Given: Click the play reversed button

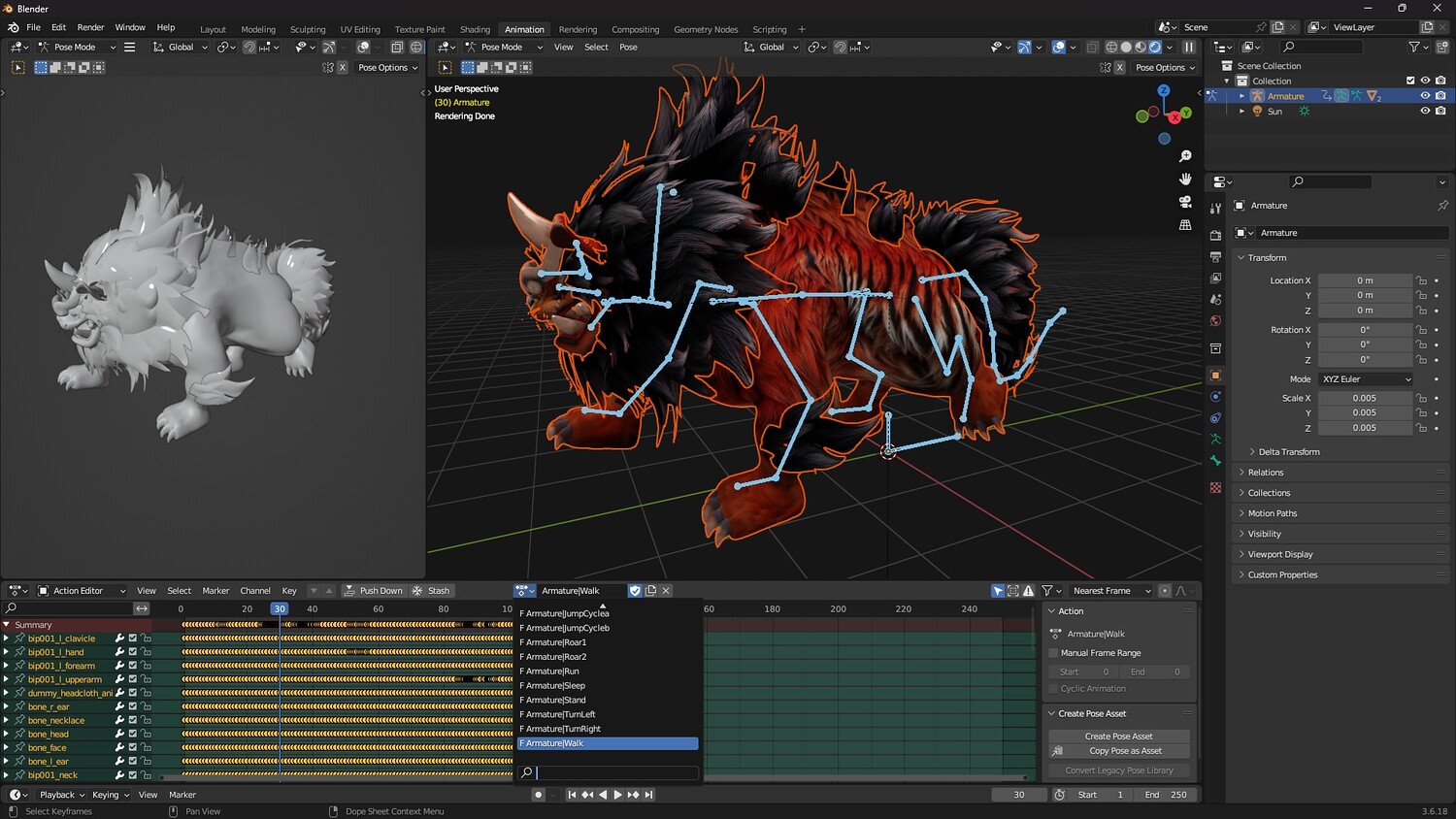Looking at the screenshot, I should click(x=603, y=795).
